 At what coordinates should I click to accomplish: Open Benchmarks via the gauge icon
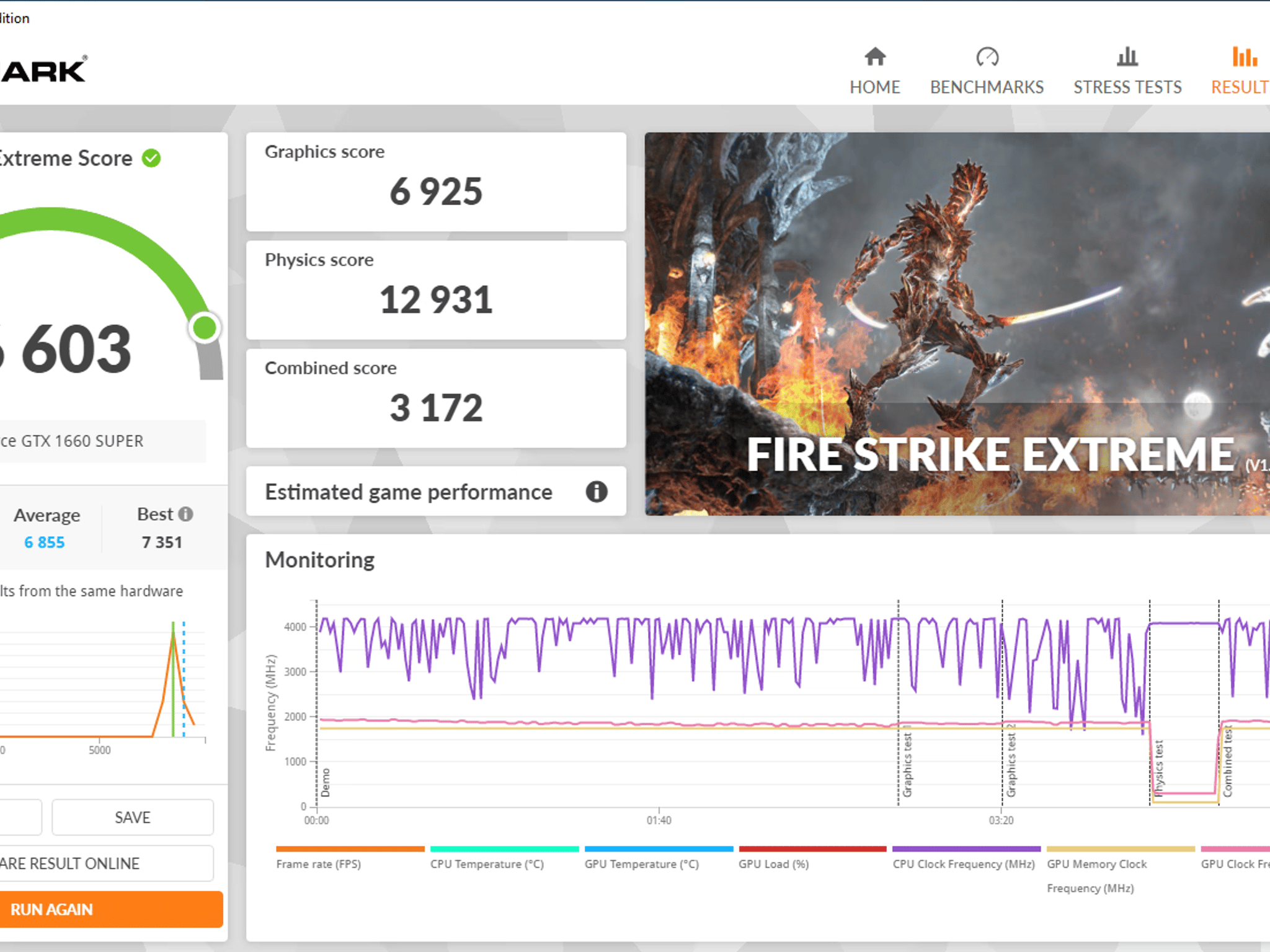(x=987, y=57)
